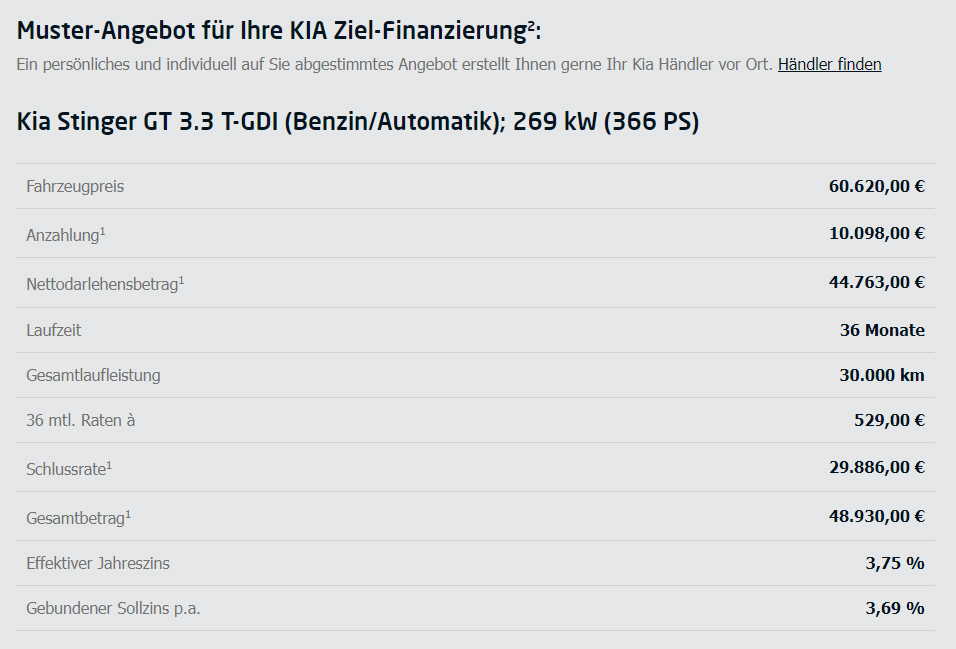Viewport: 956px width, 649px height.
Task: Open the "Händler finden" link
Action: pos(829,65)
